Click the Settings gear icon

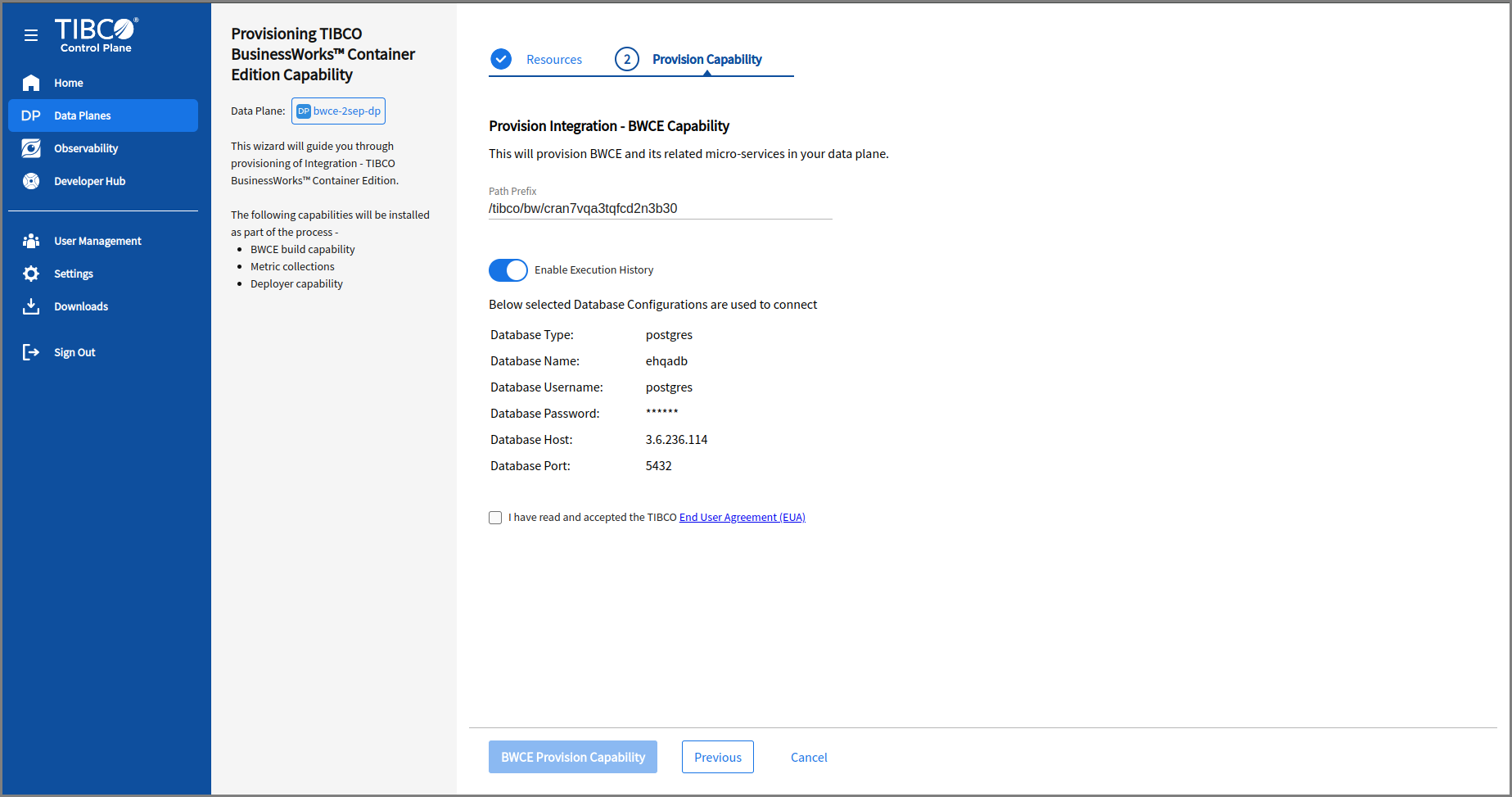point(31,274)
